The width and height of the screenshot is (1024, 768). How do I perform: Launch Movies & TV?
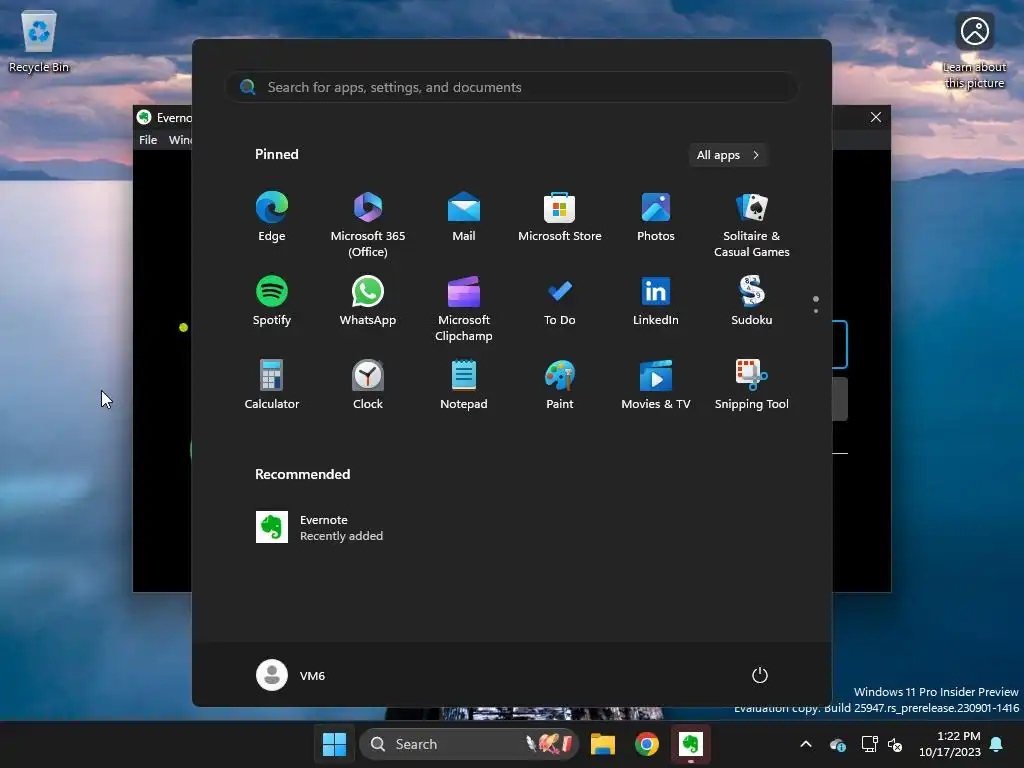pos(656,385)
